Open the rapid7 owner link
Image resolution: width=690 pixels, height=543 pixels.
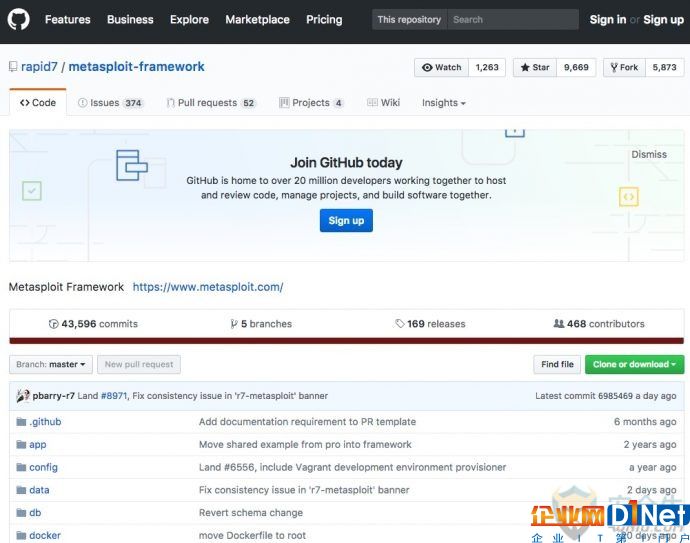pos(39,67)
